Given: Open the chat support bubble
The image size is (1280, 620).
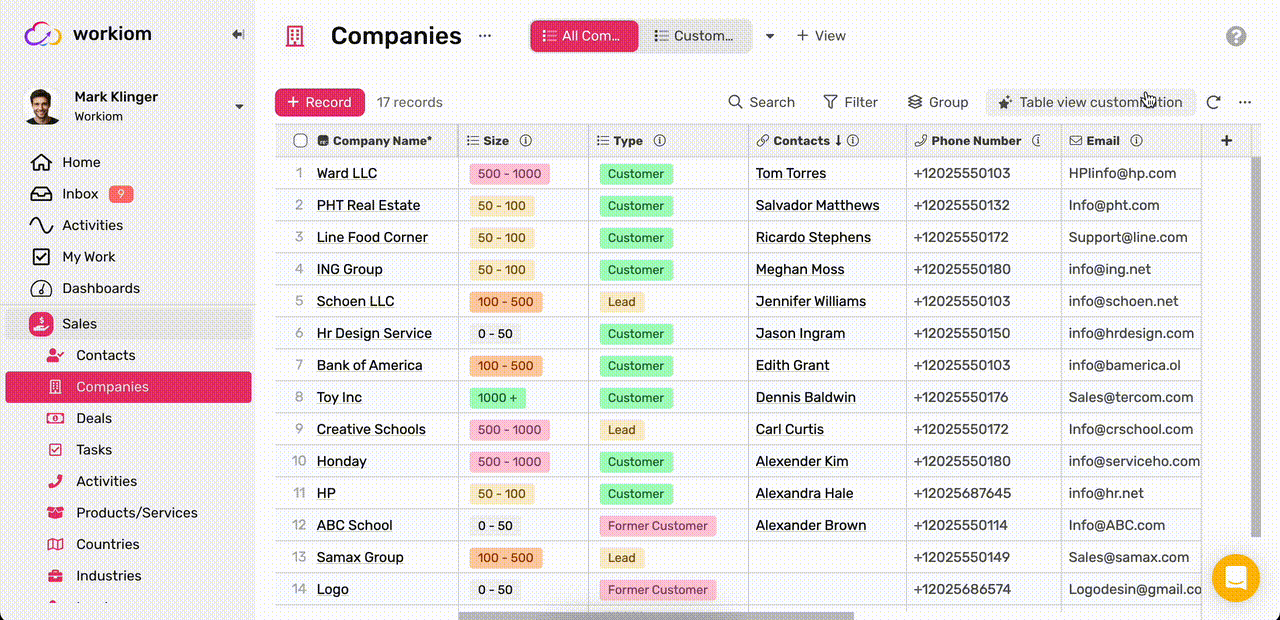Looking at the screenshot, I should pos(1235,578).
